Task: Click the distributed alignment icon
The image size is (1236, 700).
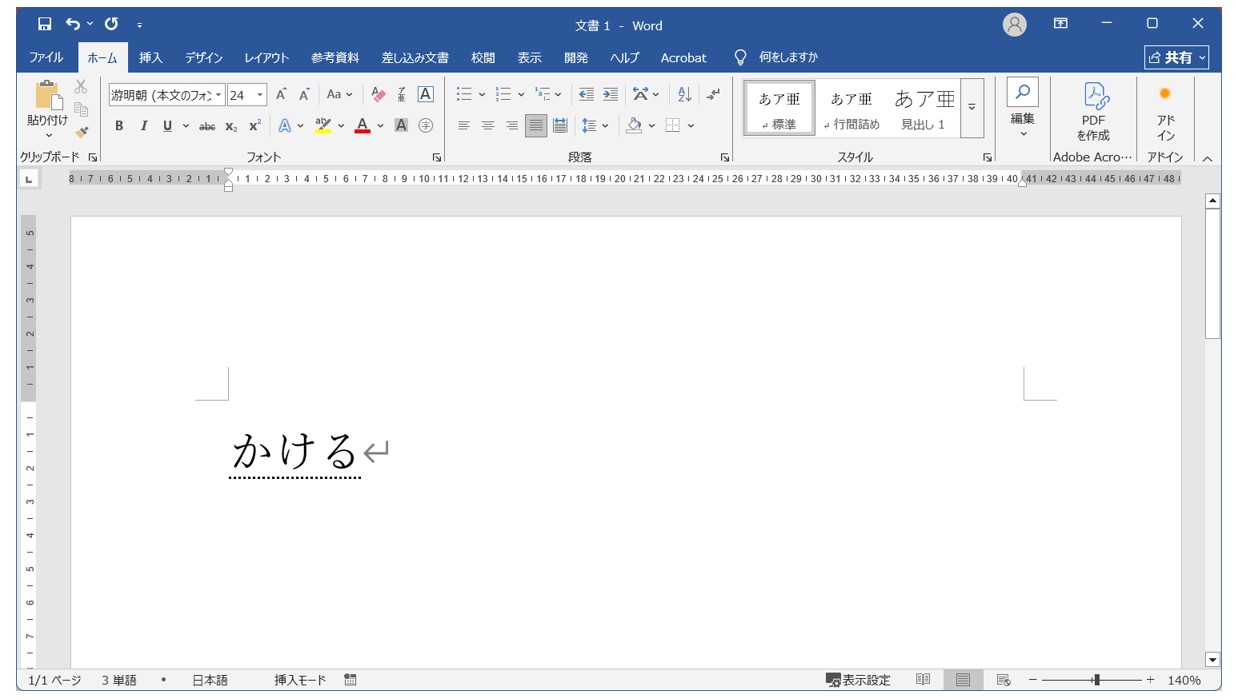Action: pyautogui.click(x=560, y=126)
